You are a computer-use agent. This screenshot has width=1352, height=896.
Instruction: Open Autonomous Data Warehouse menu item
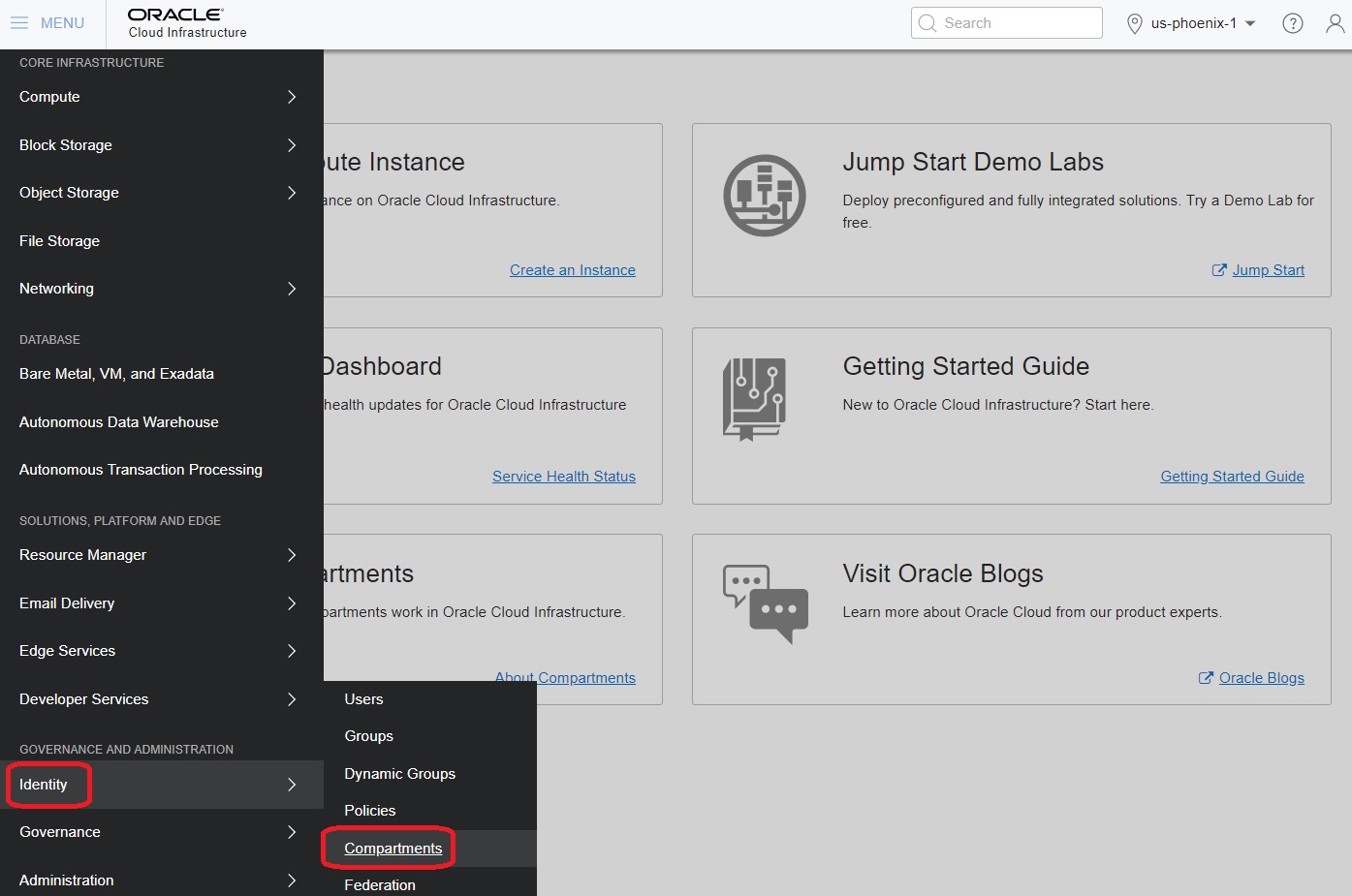tap(119, 422)
